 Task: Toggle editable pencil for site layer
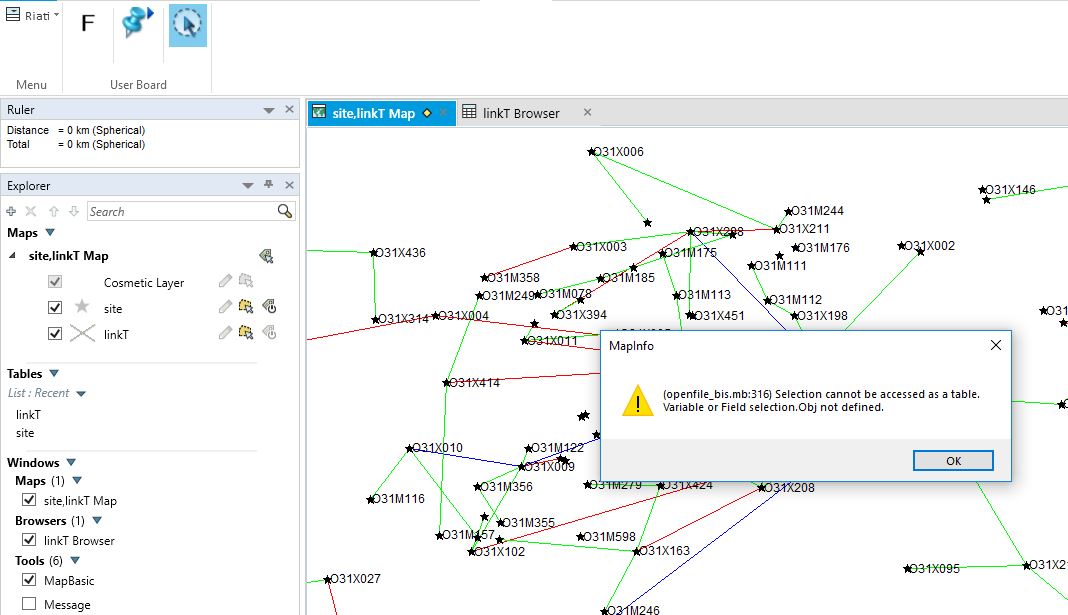[225, 306]
